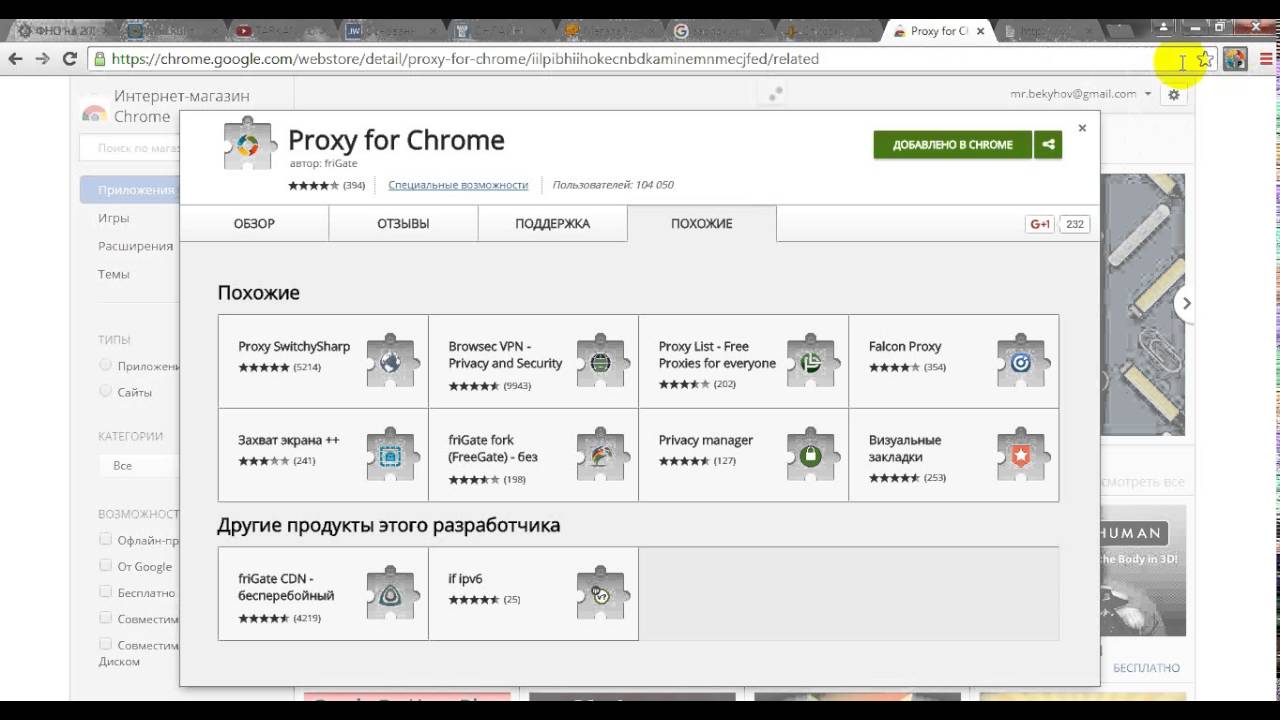The width and height of the screenshot is (1280, 720).
Task: Click the Пользователей: 104 050 text
Action: pos(613,185)
